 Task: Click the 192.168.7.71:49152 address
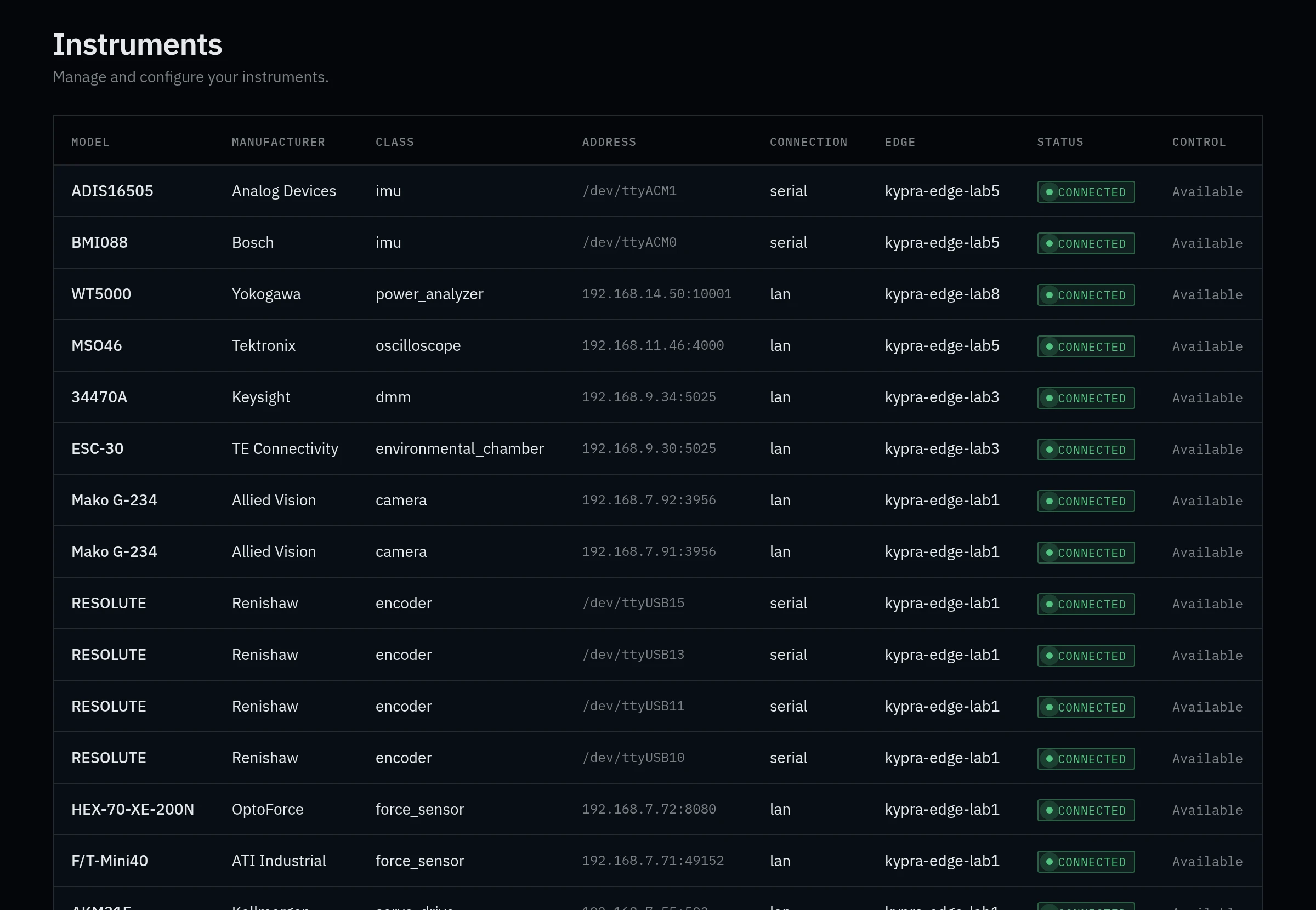653,861
